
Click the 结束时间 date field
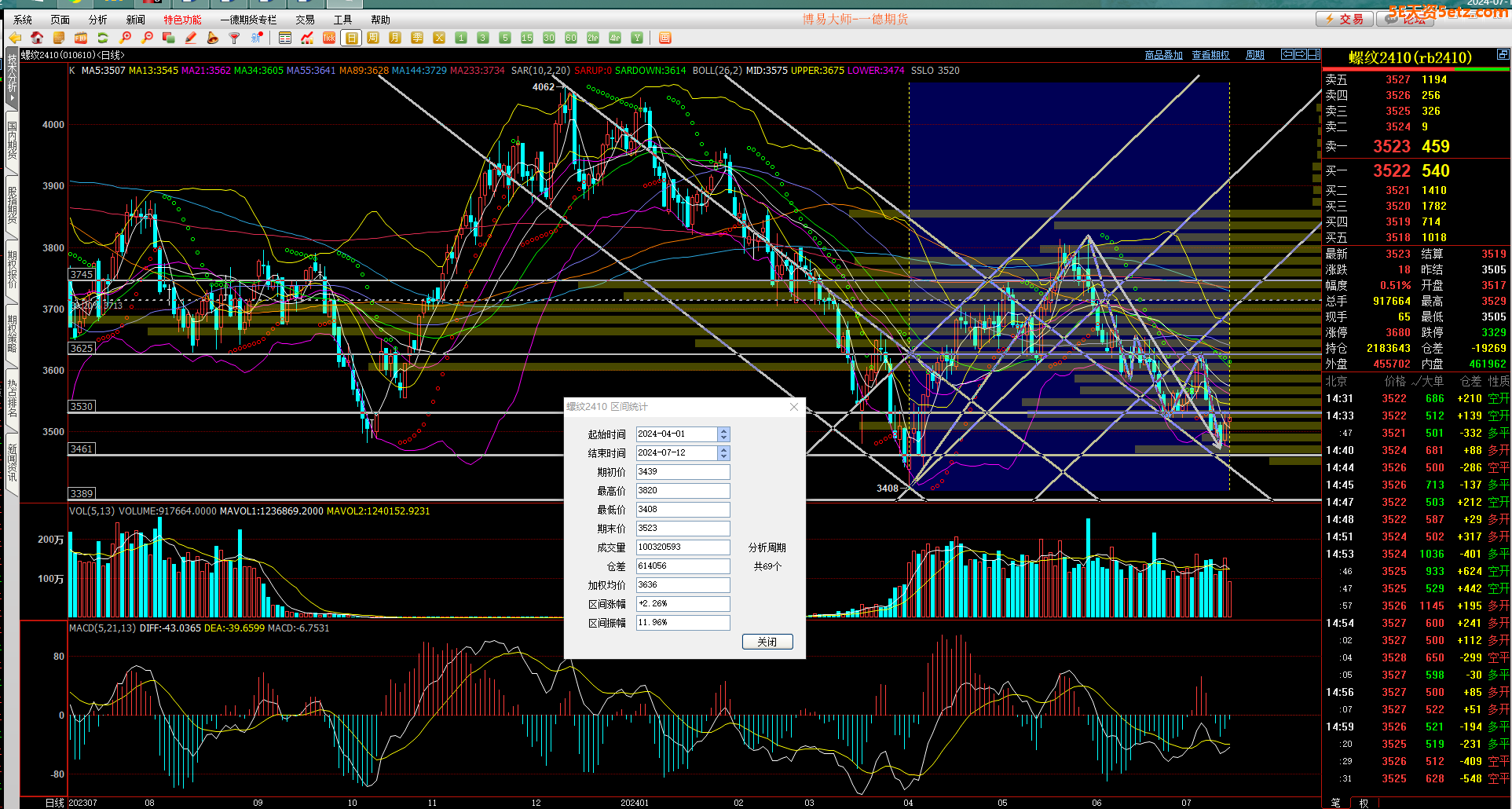pyautogui.click(x=676, y=453)
